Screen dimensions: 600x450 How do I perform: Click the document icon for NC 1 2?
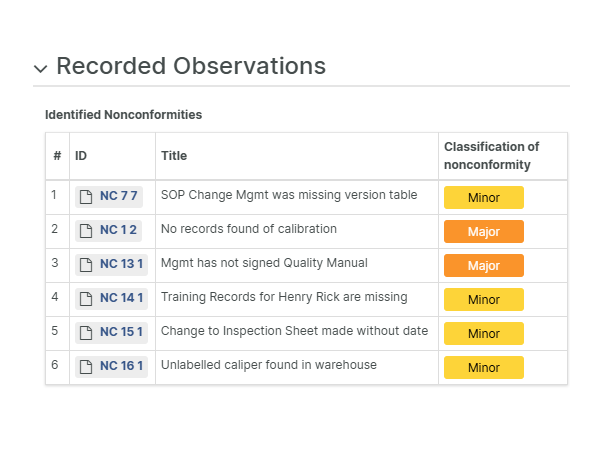click(x=86, y=231)
